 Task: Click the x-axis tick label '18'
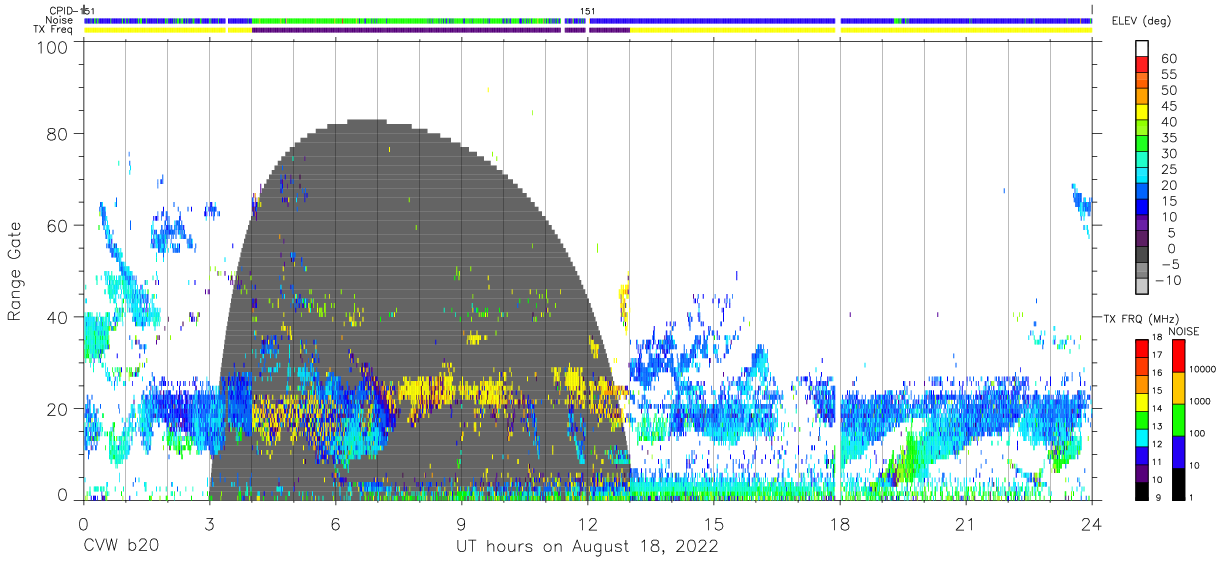click(840, 524)
